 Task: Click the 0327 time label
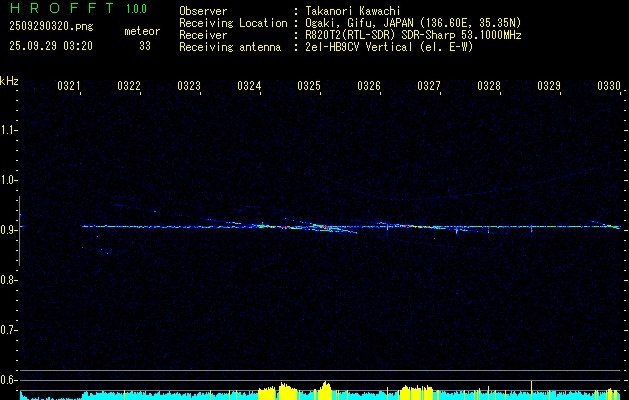pos(429,86)
